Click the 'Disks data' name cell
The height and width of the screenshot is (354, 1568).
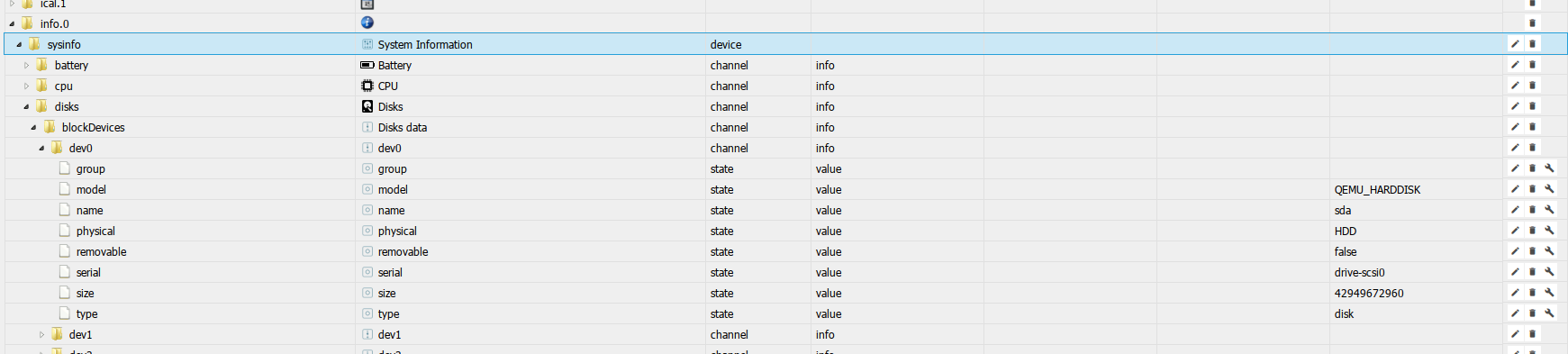pos(403,127)
